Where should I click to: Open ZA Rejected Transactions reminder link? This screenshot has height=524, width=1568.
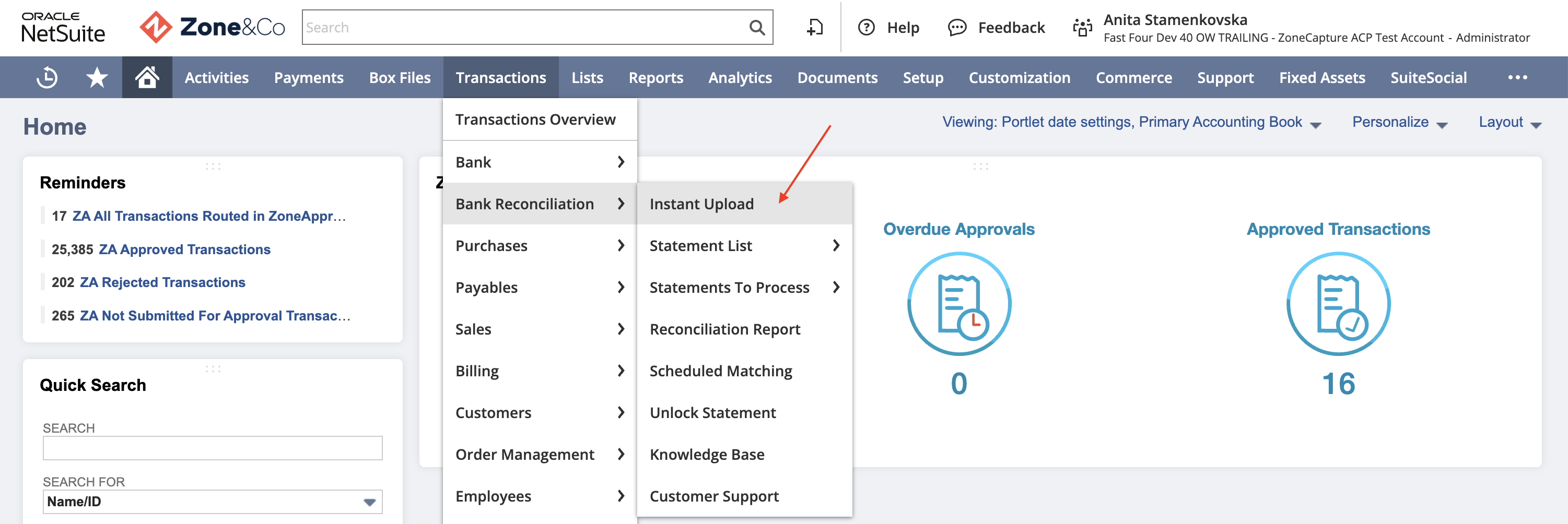tap(162, 282)
